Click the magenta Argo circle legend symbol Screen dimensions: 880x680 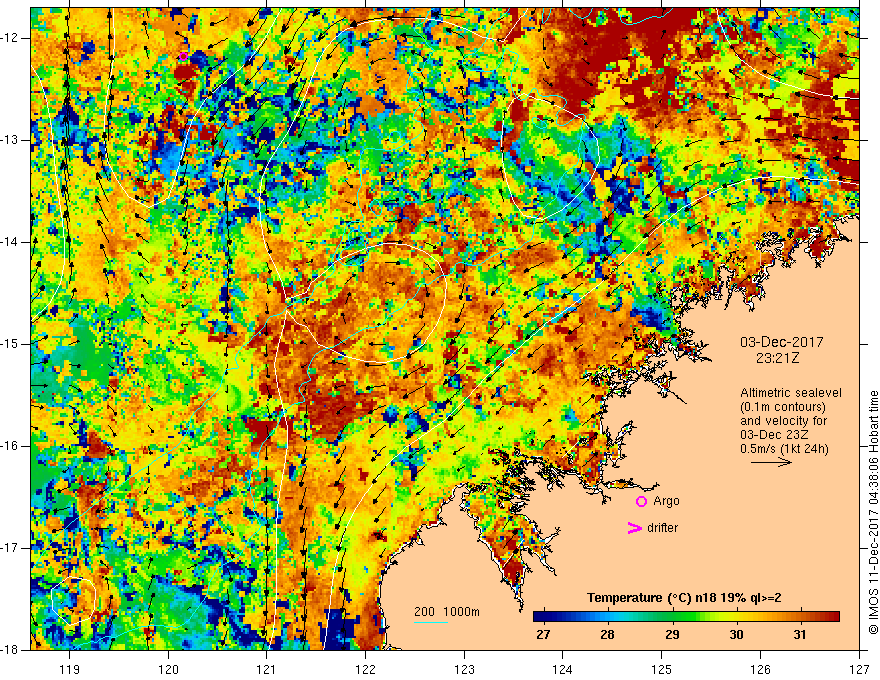641,501
